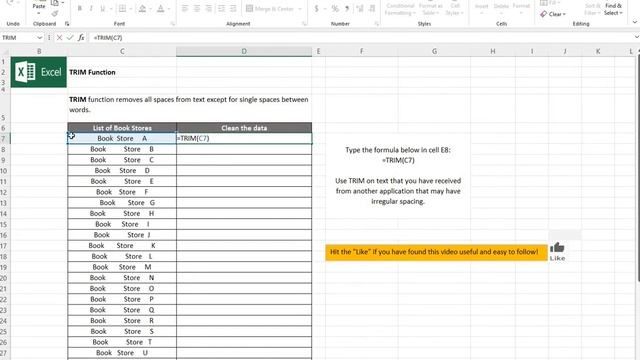
Task: Select column D header
Action: click(x=244, y=51)
